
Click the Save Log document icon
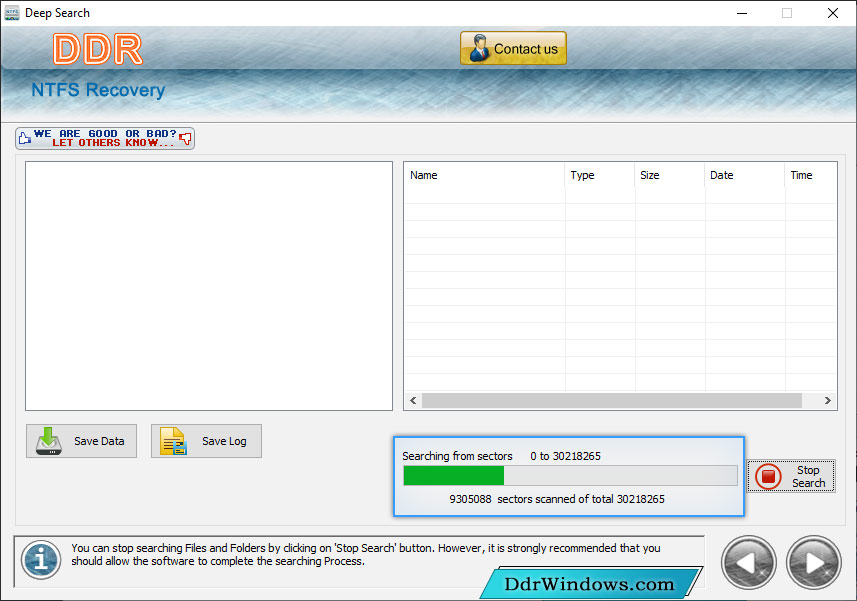173,441
